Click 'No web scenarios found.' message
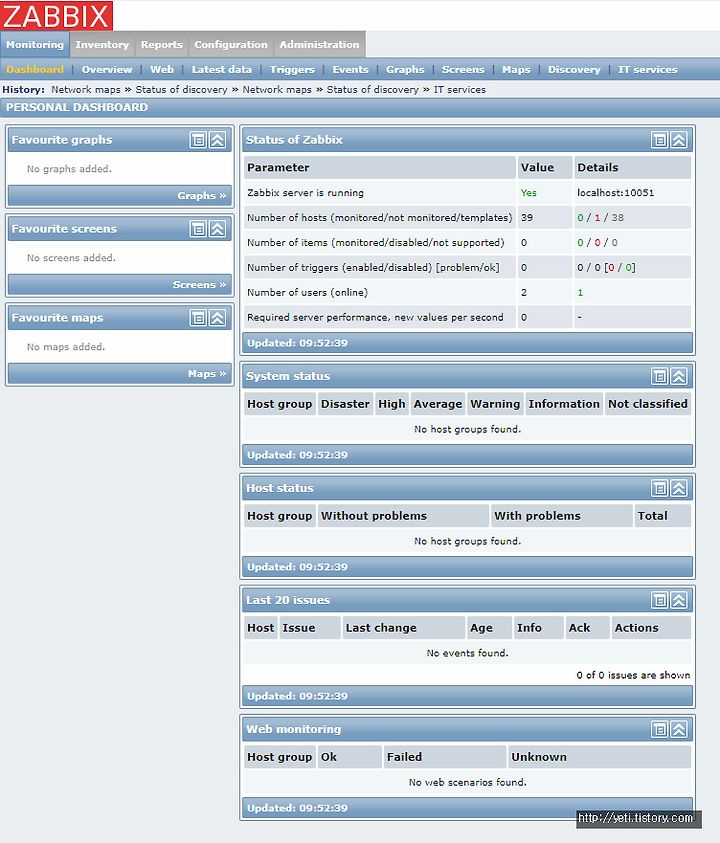720x843 pixels. [x=467, y=782]
